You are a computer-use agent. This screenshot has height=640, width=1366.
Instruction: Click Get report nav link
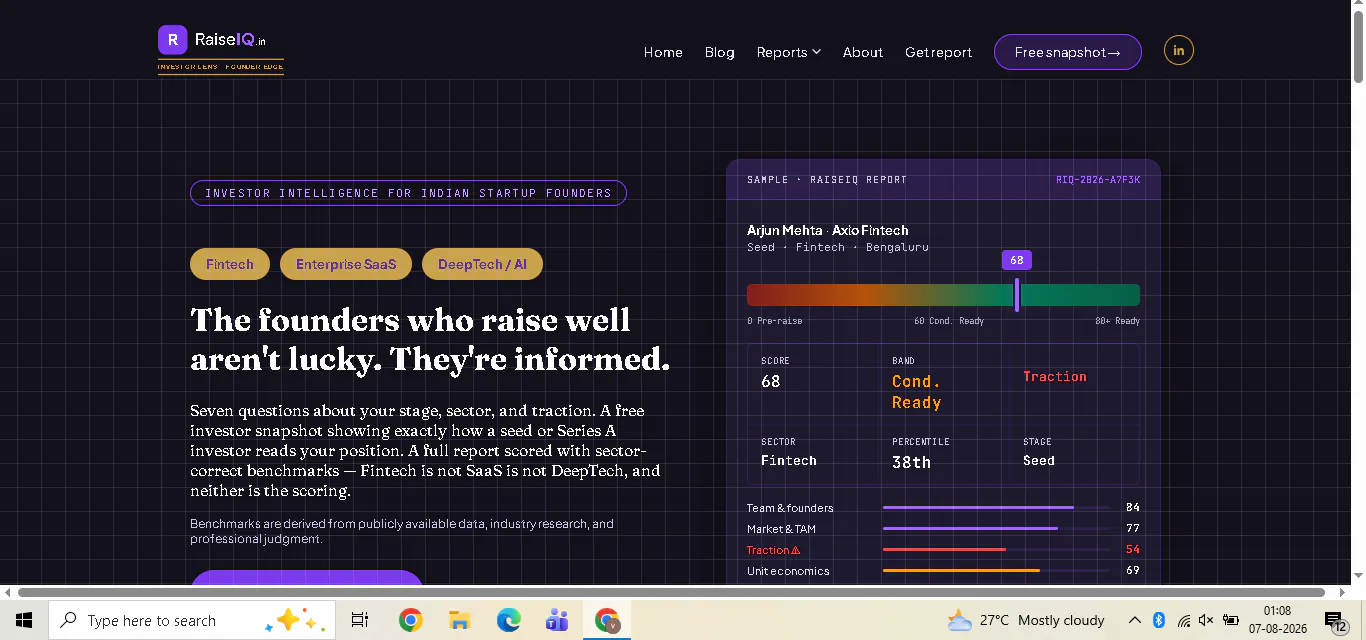938,52
